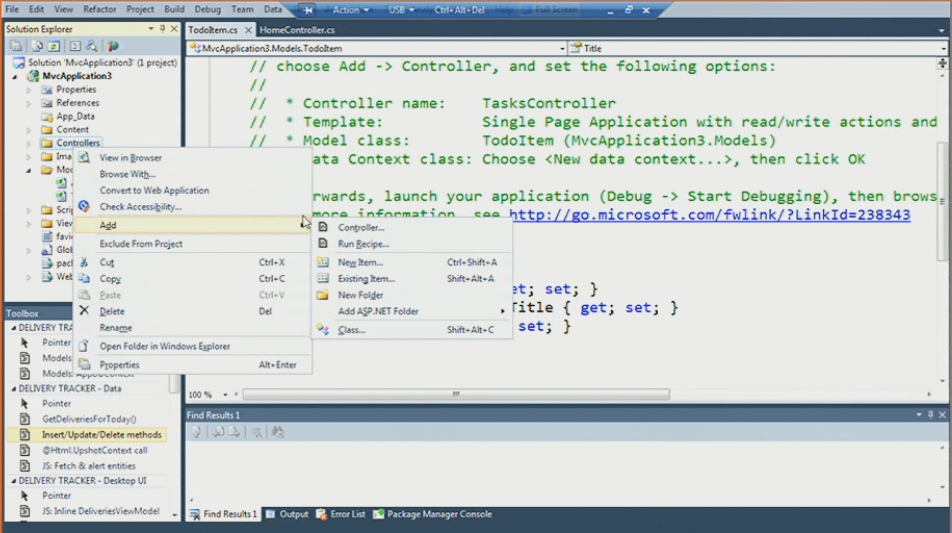
Task: Click Exclude From Project
Action: pos(141,244)
